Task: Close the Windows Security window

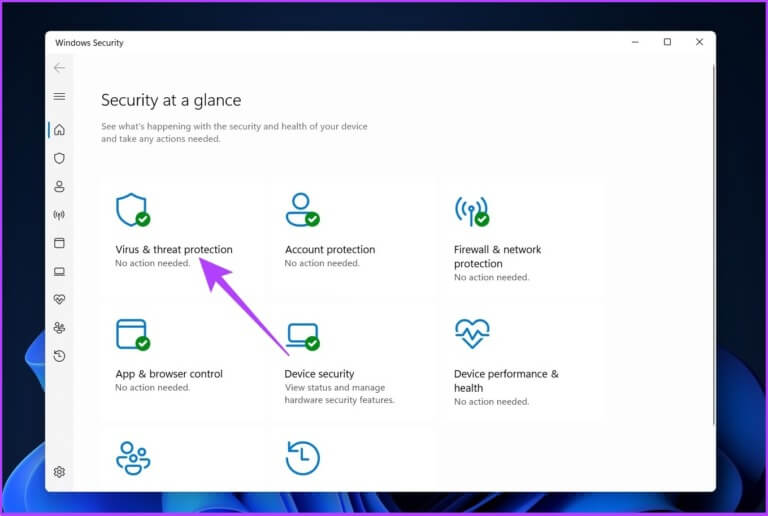Action: [699, 42]
